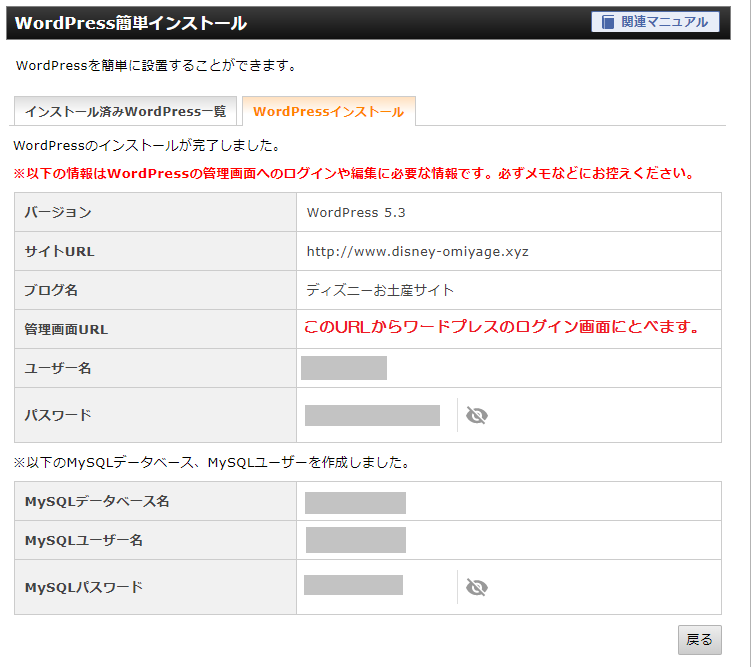Click the パスワード row label
This screenshot has height=667, width=751.
[x=57, y=415]
